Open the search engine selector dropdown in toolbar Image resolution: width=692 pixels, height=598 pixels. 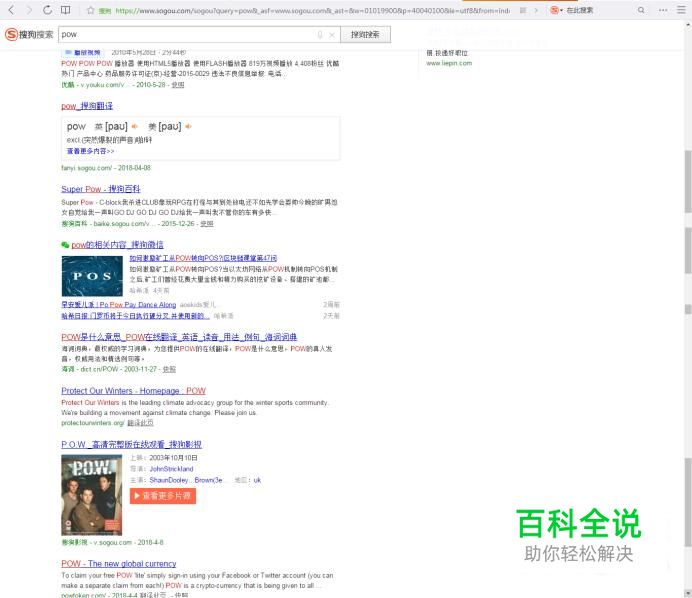pyautogui.click(x=557, y=10)
